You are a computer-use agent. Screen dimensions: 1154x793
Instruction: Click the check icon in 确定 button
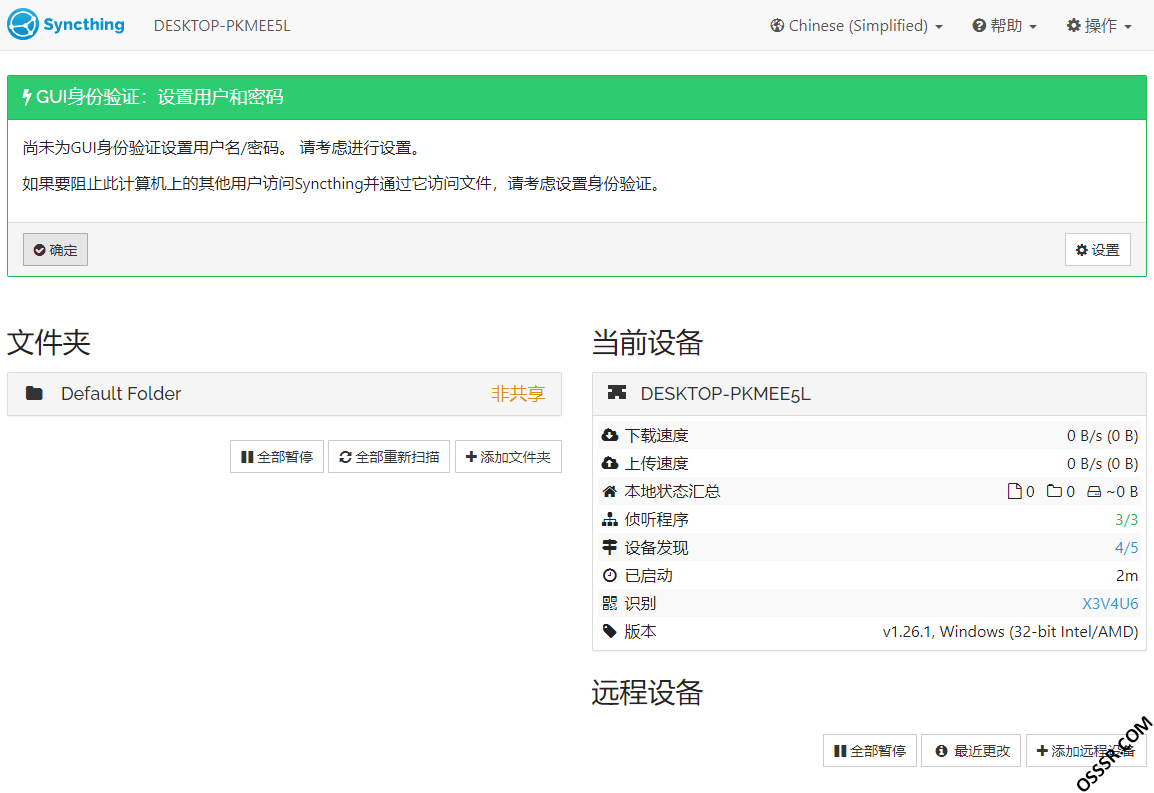40,250
